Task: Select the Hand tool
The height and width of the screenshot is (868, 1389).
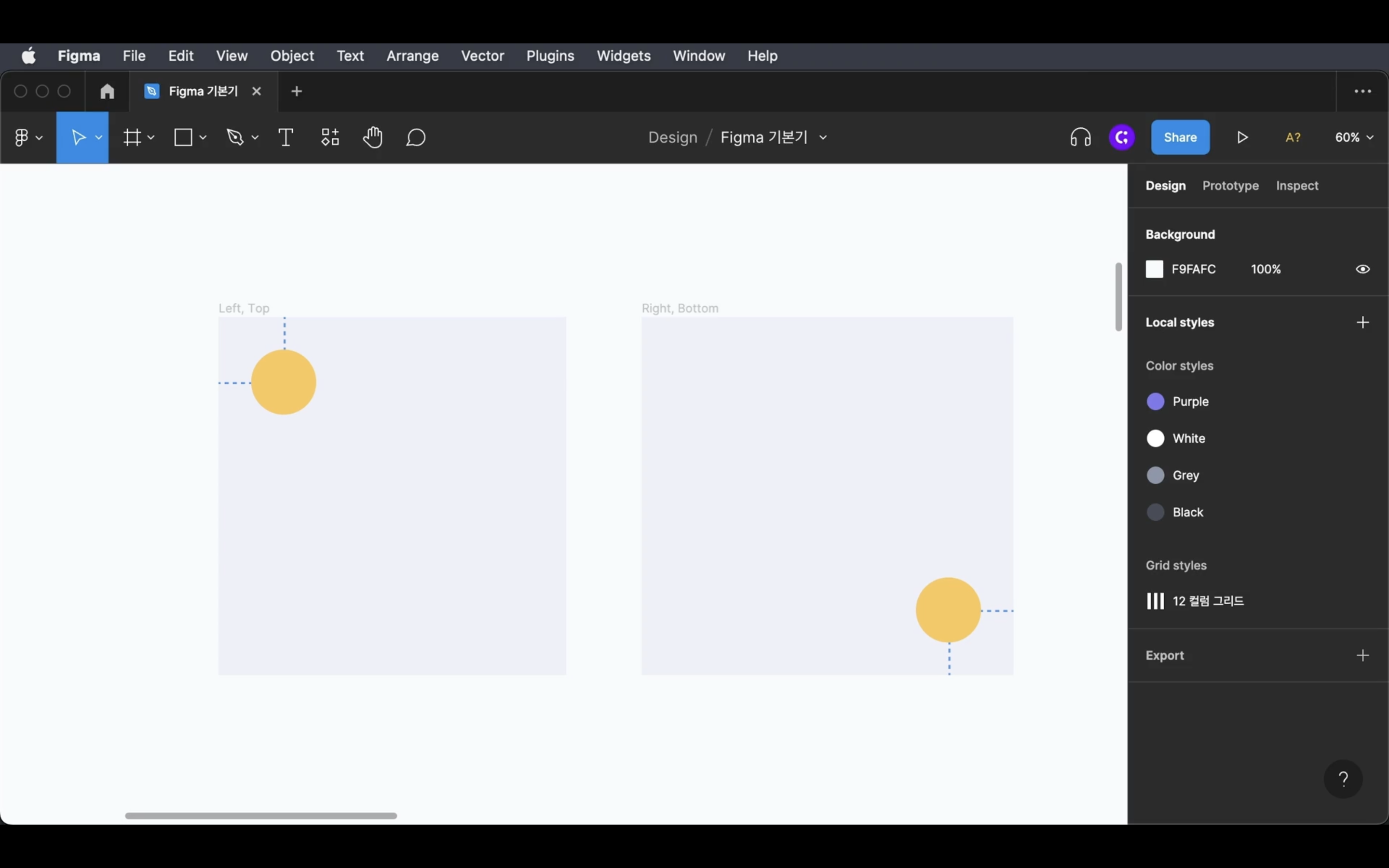Action: coord(372,138)
